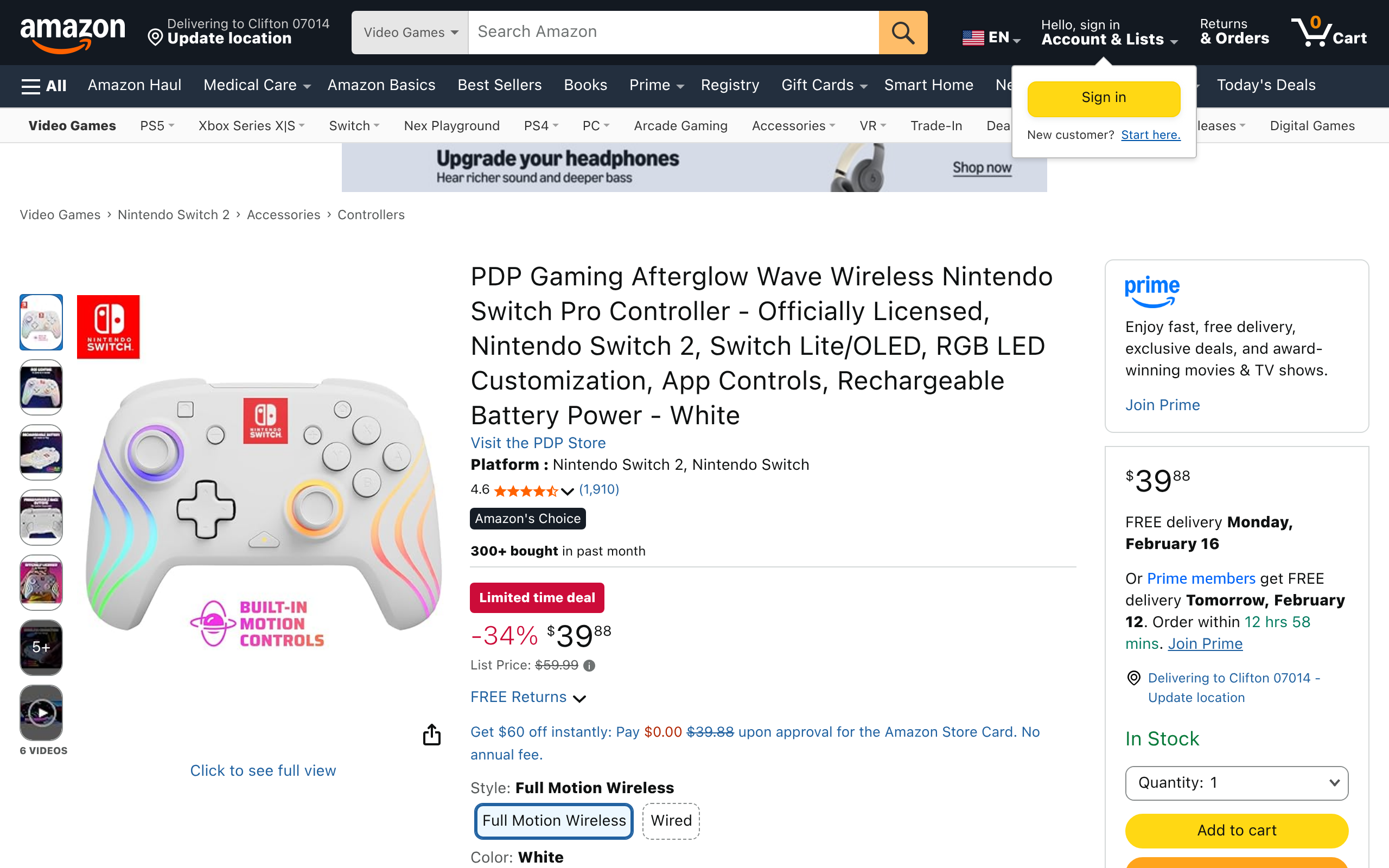The width and height of the screenshot is (1389, 868).
Task: Click the List Price info icon
Action: 589,665
